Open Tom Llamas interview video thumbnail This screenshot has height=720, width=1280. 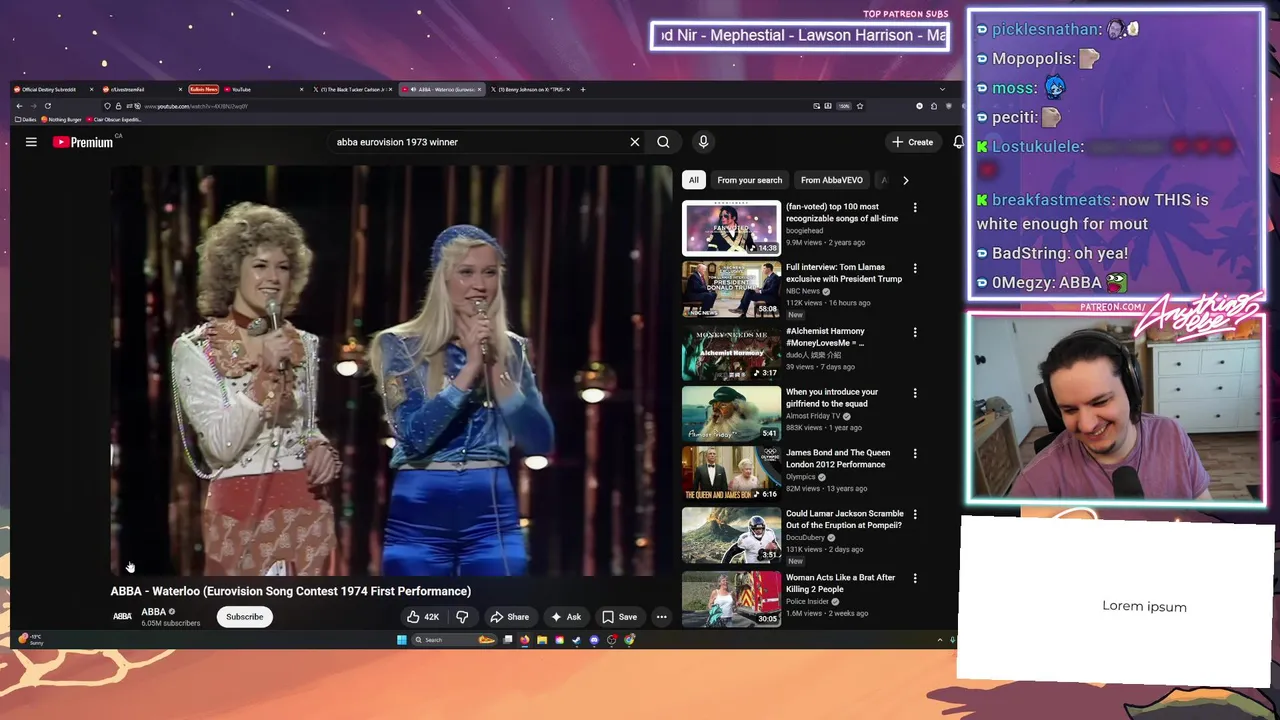point(731,289)
